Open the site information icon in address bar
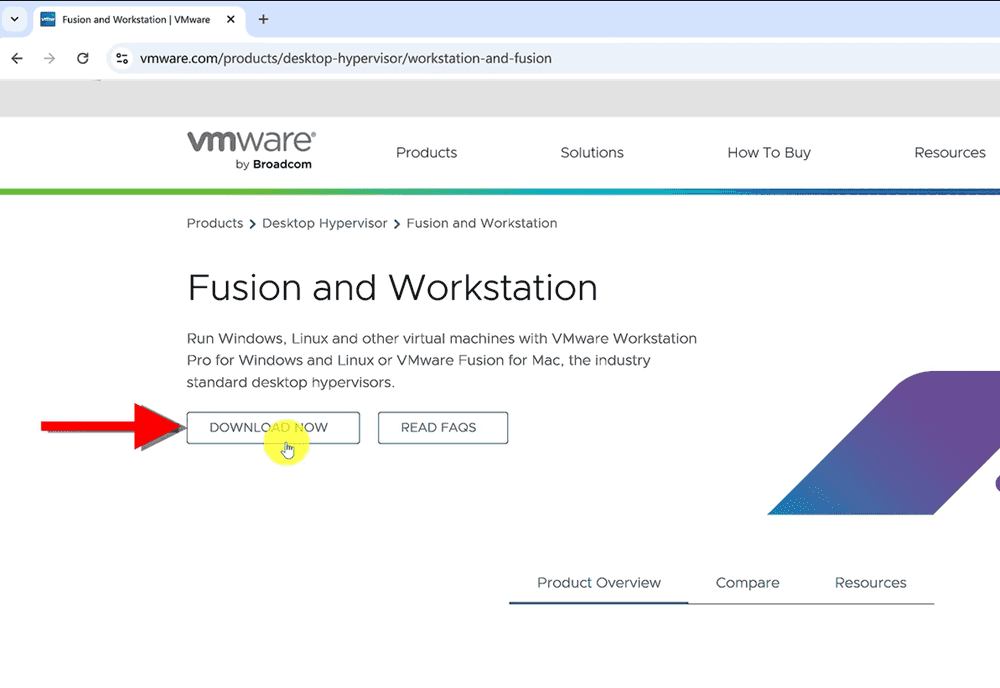Viewport: 1000px width, 688px height. [x=122, y=58]
